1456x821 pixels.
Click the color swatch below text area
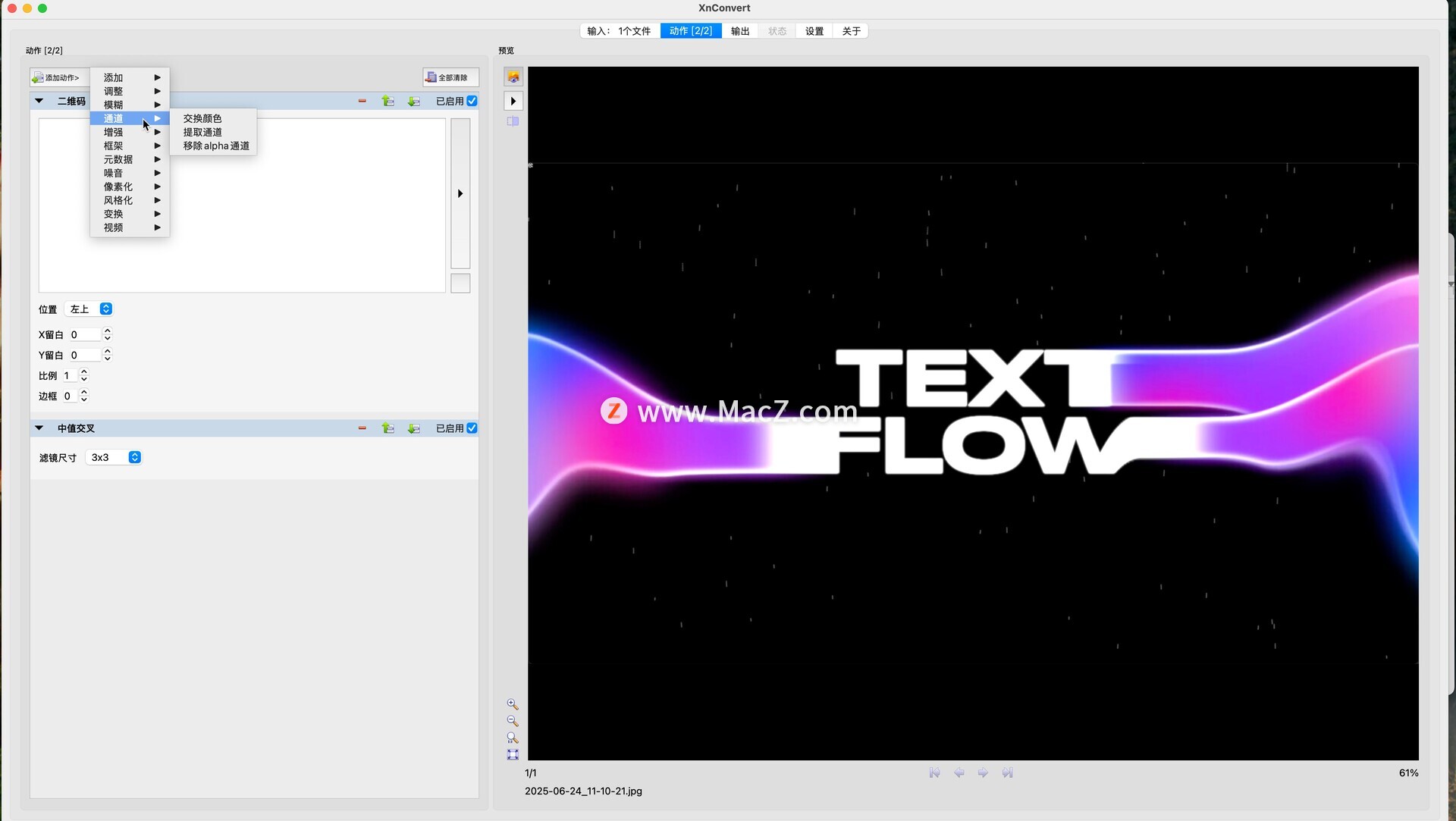click(x=460, y=284)
